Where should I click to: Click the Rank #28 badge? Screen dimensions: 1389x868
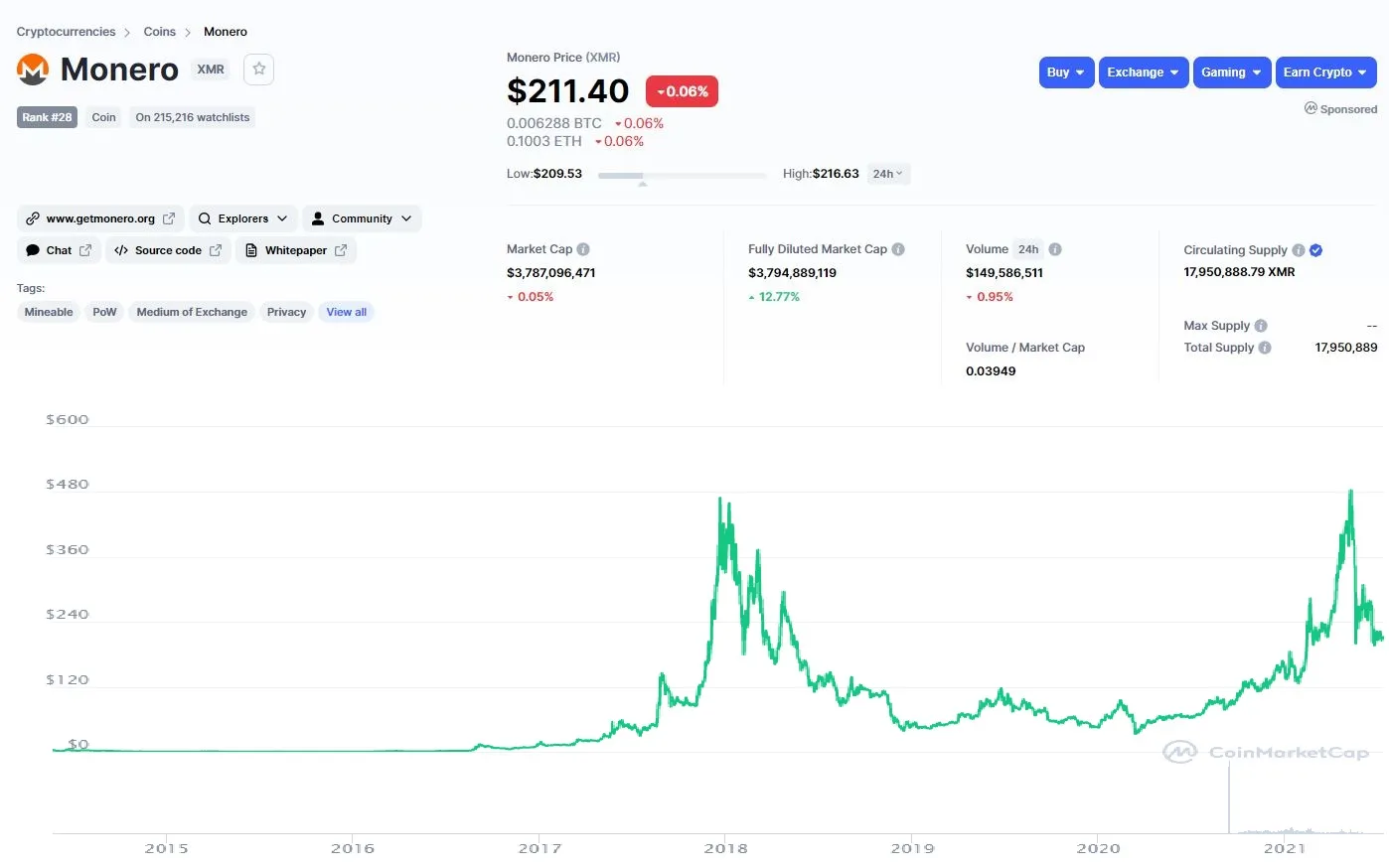tap(47, 117)
